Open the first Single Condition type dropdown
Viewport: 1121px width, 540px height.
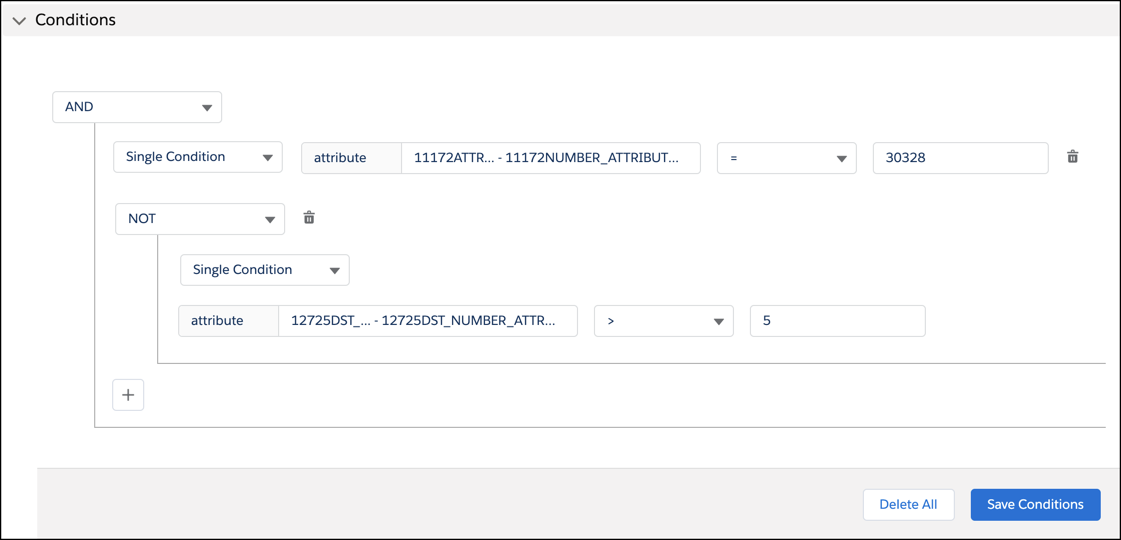(x=198, y=157)
